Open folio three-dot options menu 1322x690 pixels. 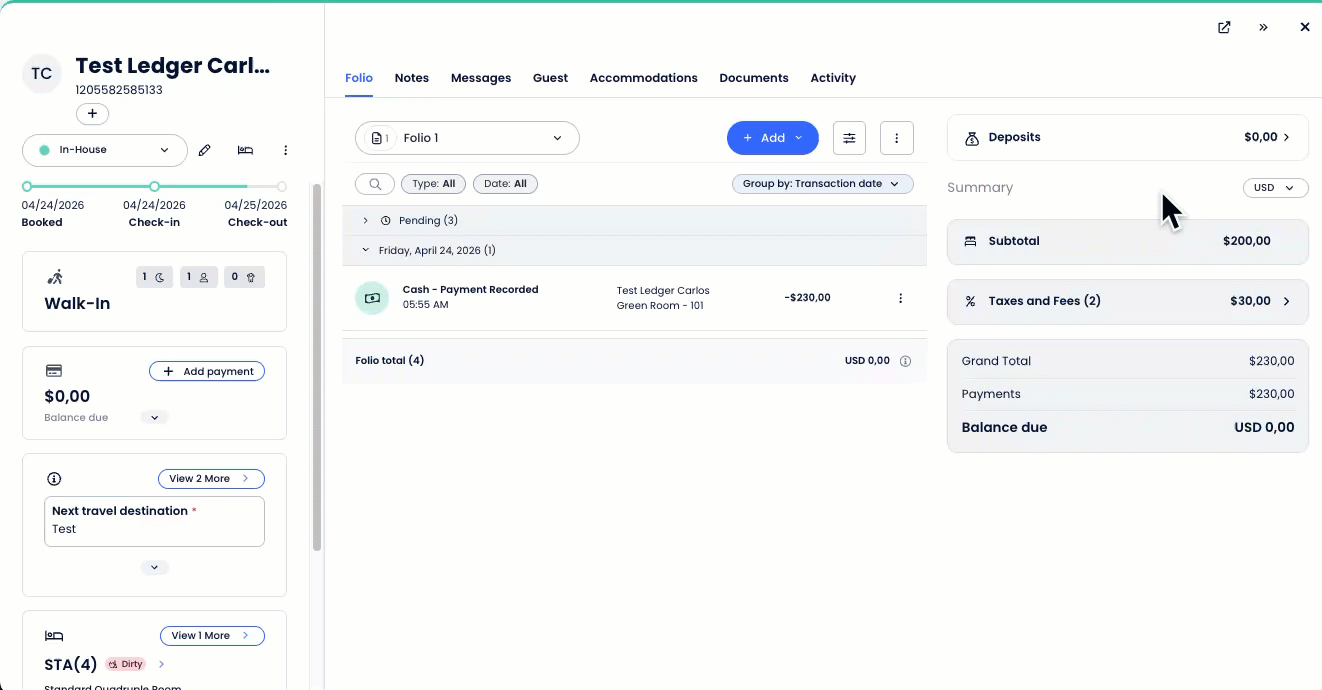tap(896, 138)
